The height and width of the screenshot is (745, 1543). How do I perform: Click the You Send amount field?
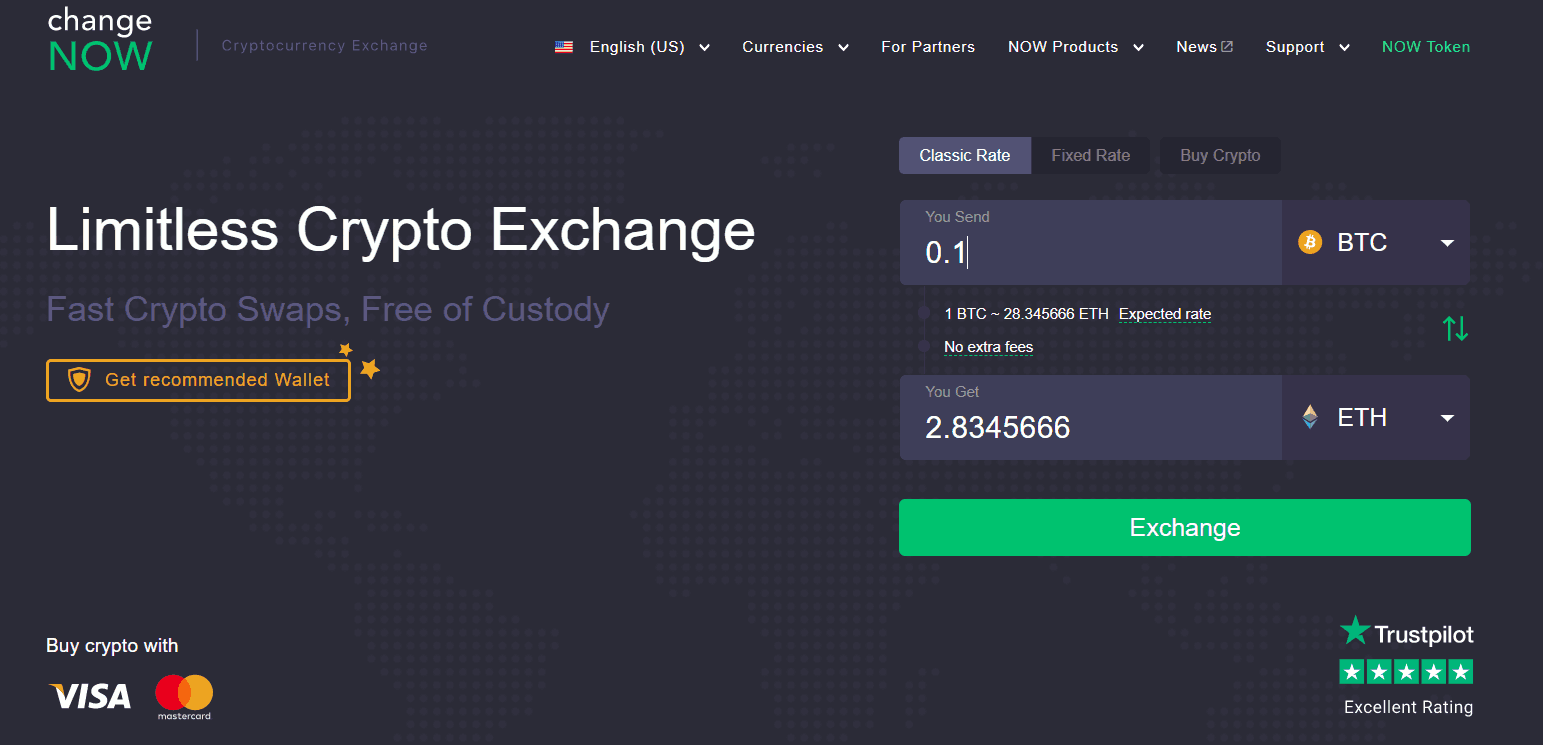(x=1090, y=252)
